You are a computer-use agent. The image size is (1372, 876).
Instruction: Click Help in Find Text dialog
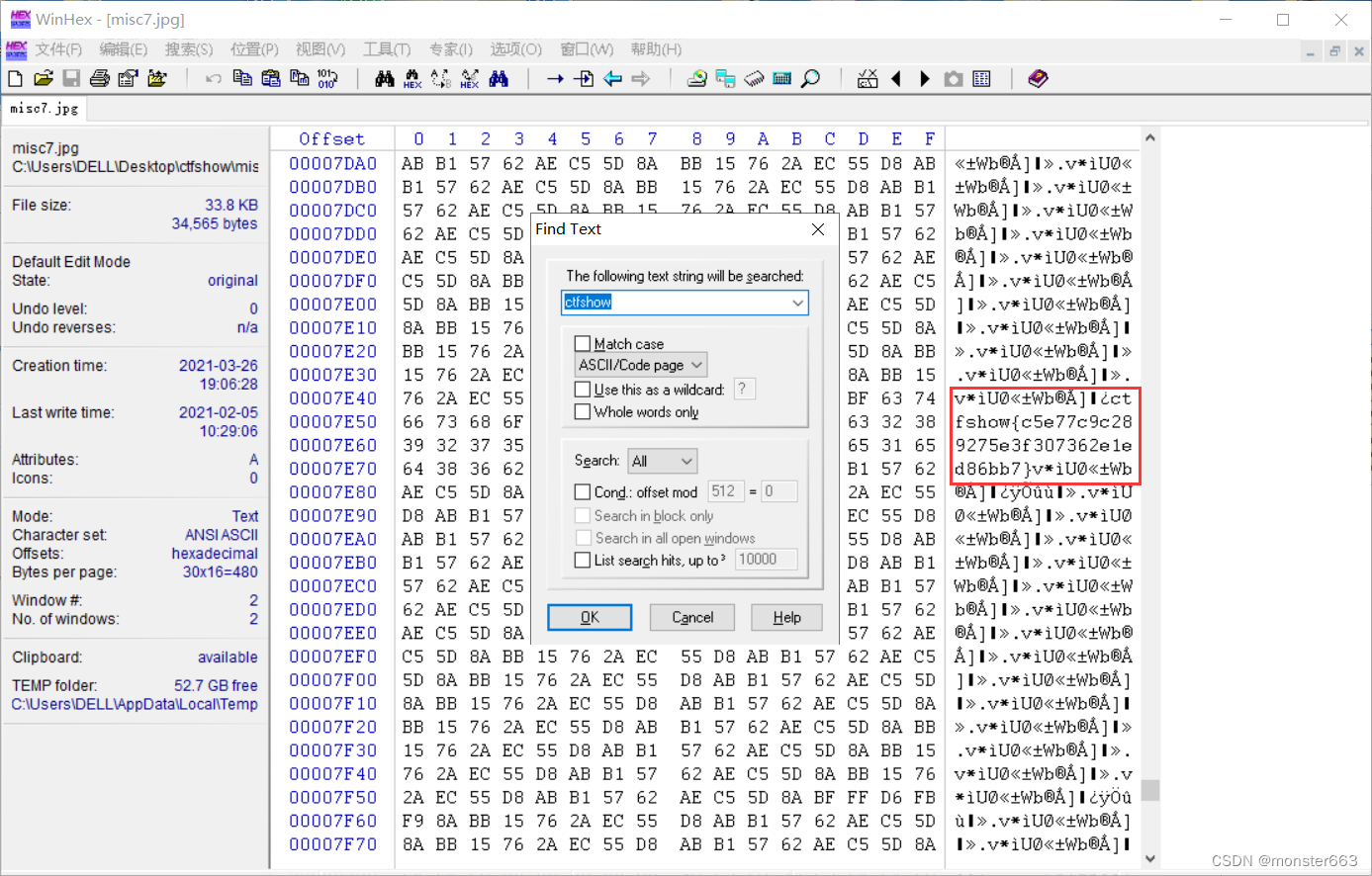coord(787,617)
